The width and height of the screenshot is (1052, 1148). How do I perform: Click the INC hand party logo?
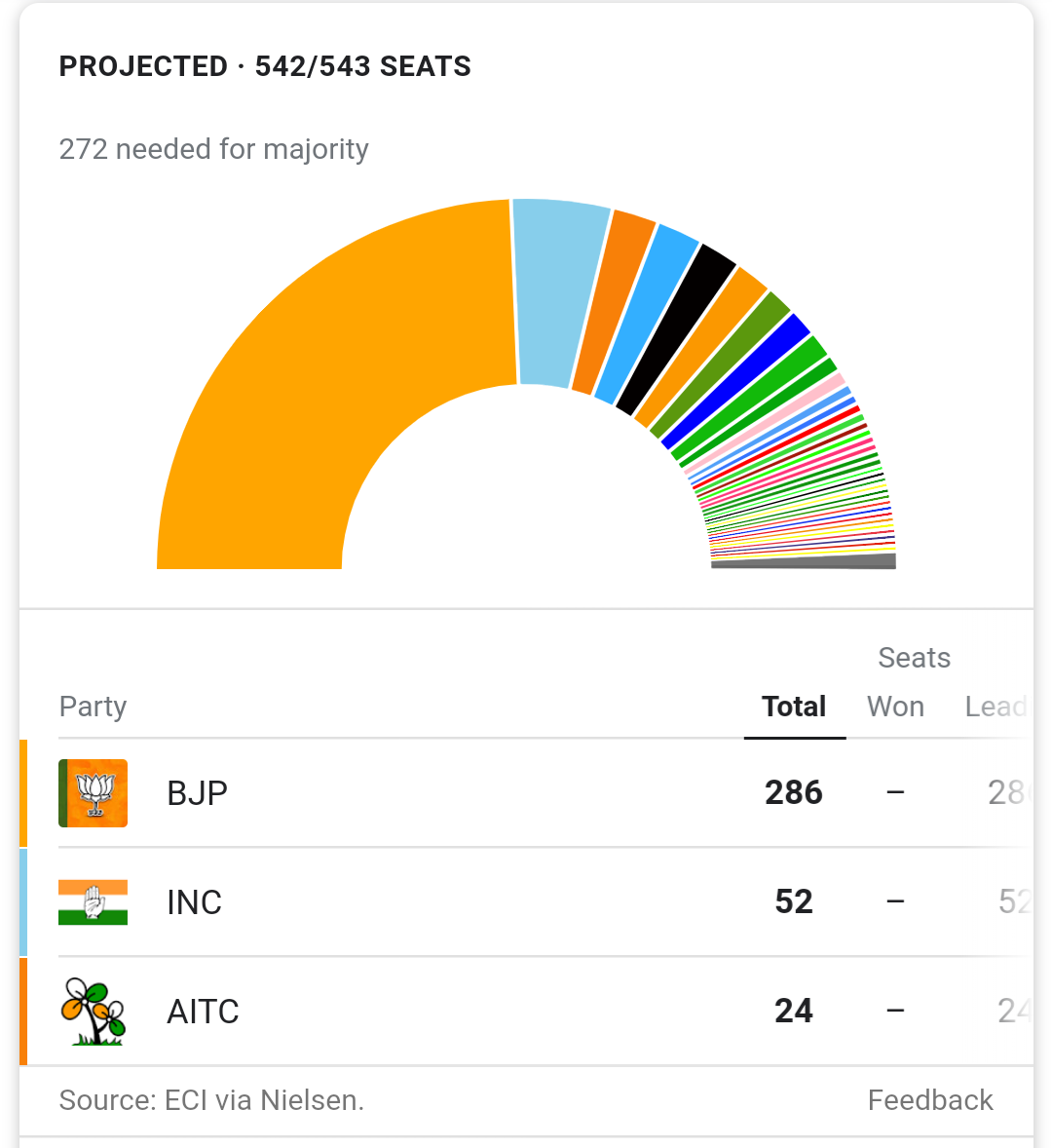(x=94, y=902)
